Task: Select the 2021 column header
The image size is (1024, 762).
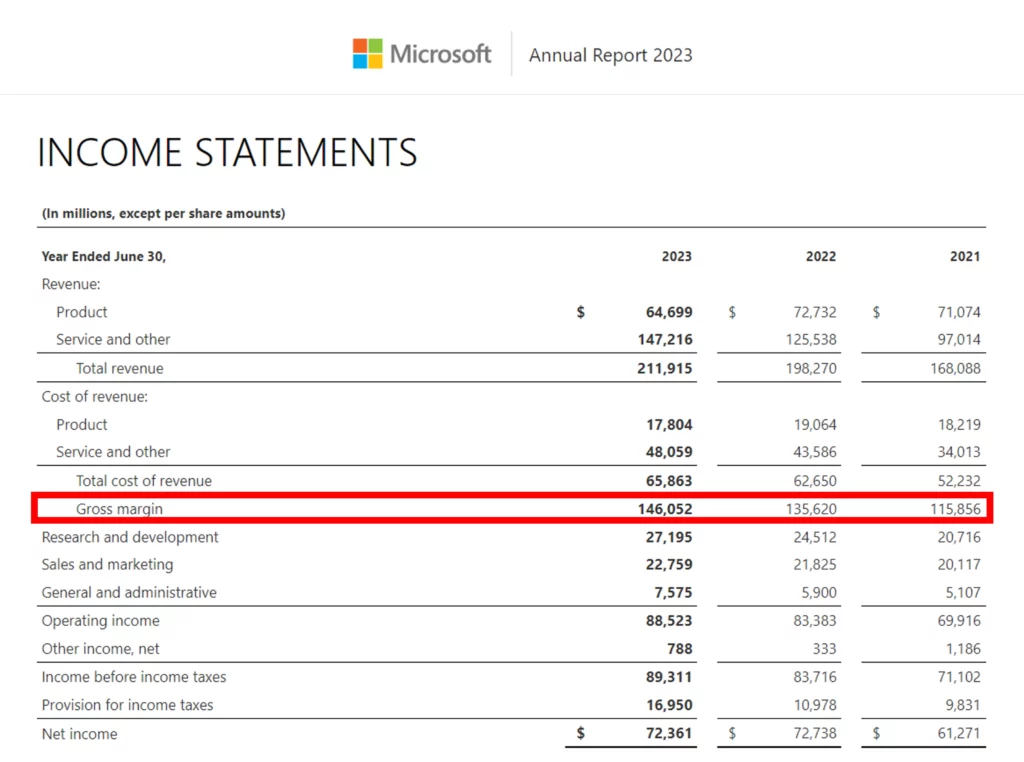Action: [965, 256]
